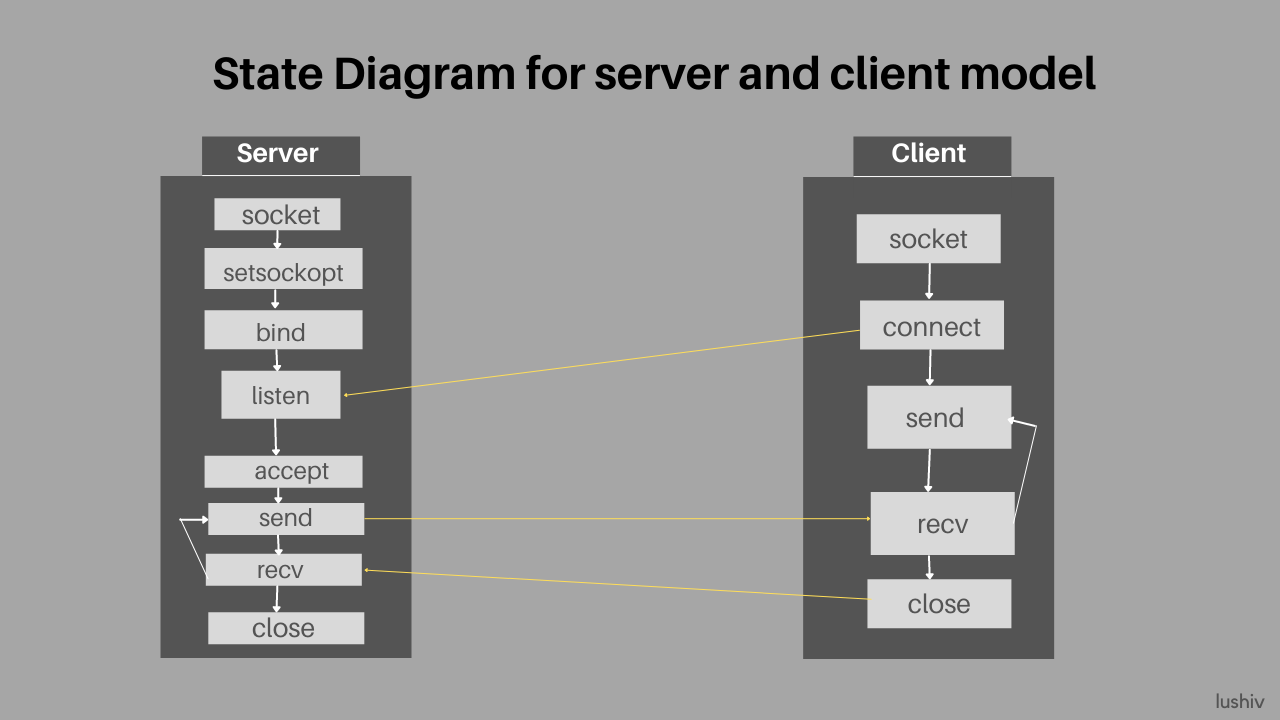1280x720 pixels.
Task: Select the listen box in Server flow
Action: [281, 394]
